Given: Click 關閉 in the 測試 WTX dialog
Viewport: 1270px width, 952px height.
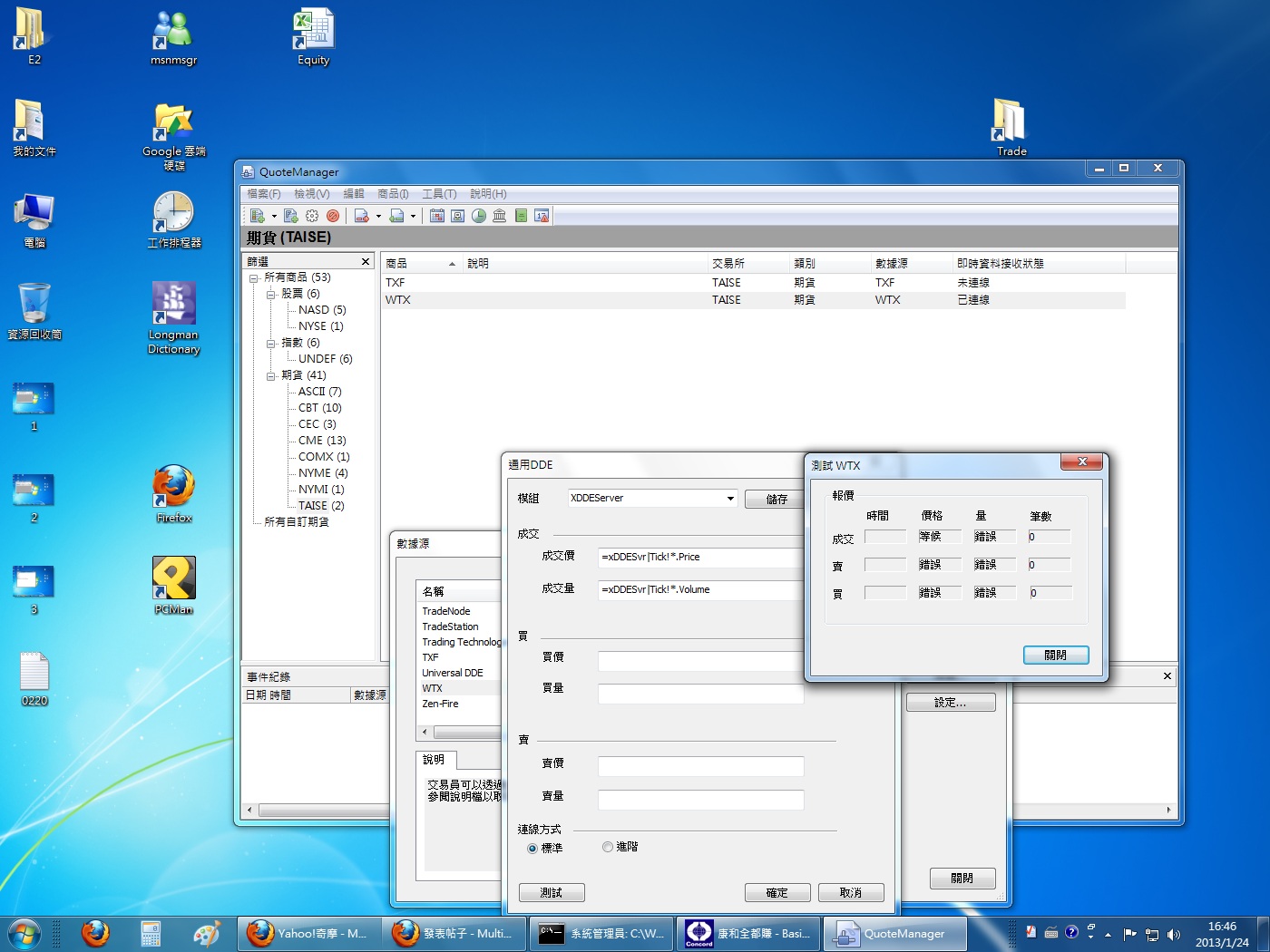Looking at the screenshot, I should pos(1056,655).
